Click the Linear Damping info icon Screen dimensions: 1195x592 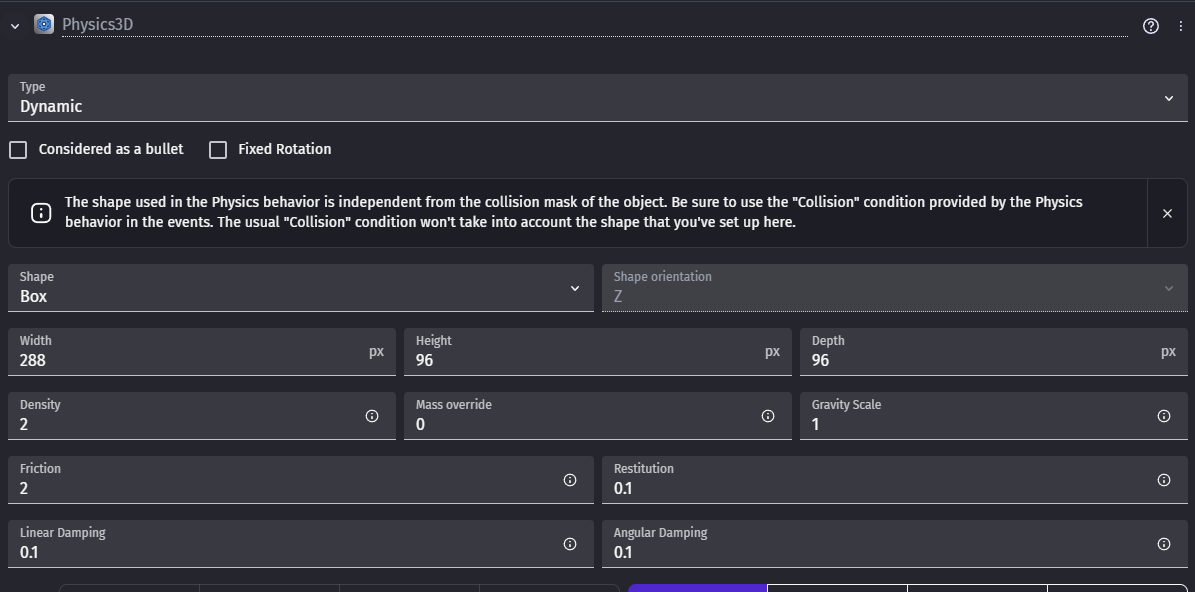pos(570,544)
